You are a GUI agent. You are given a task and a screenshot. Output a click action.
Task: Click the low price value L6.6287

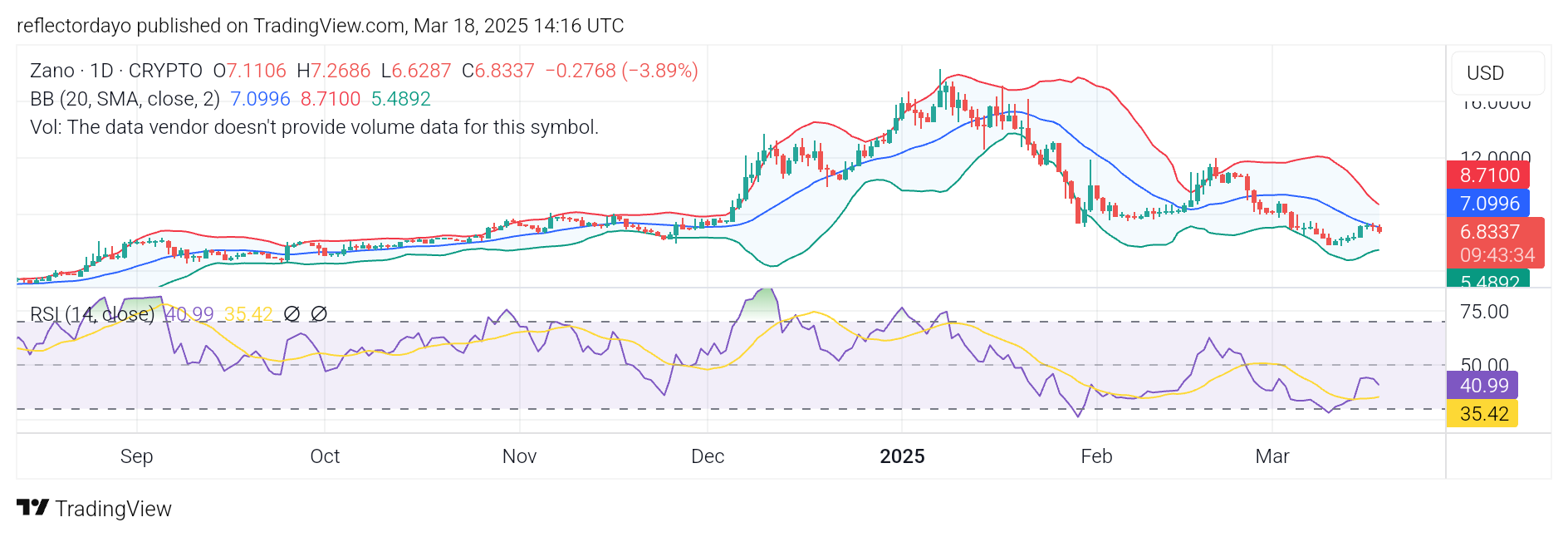(416, 71)
